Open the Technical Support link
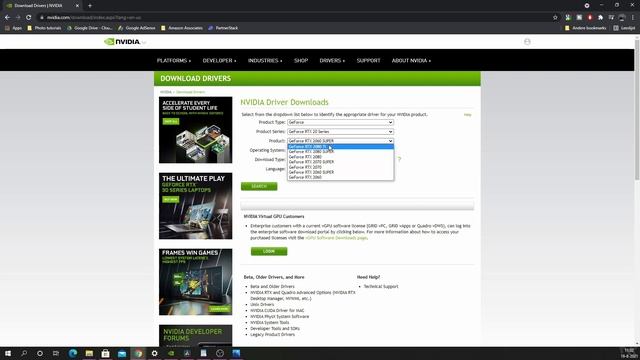640x360 pixels. [381, 287]
